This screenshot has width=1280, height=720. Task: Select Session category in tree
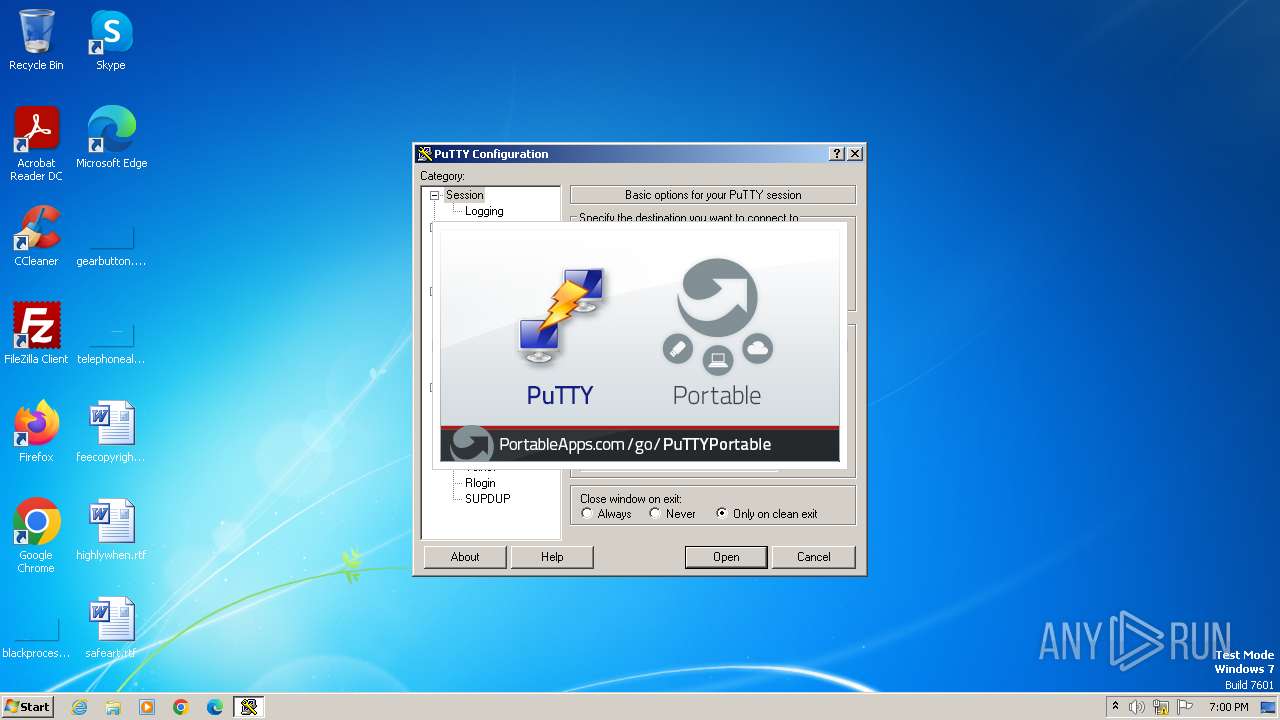(464, 195)
